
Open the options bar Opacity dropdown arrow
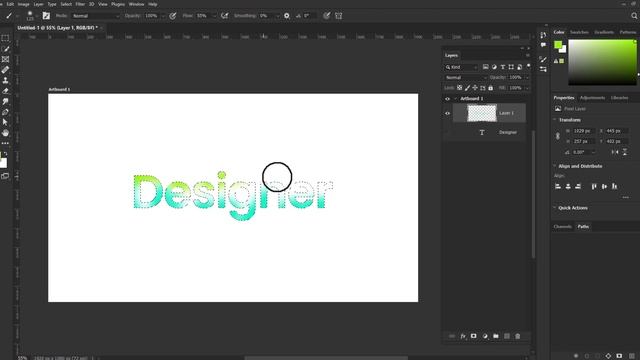click(163, 16)
